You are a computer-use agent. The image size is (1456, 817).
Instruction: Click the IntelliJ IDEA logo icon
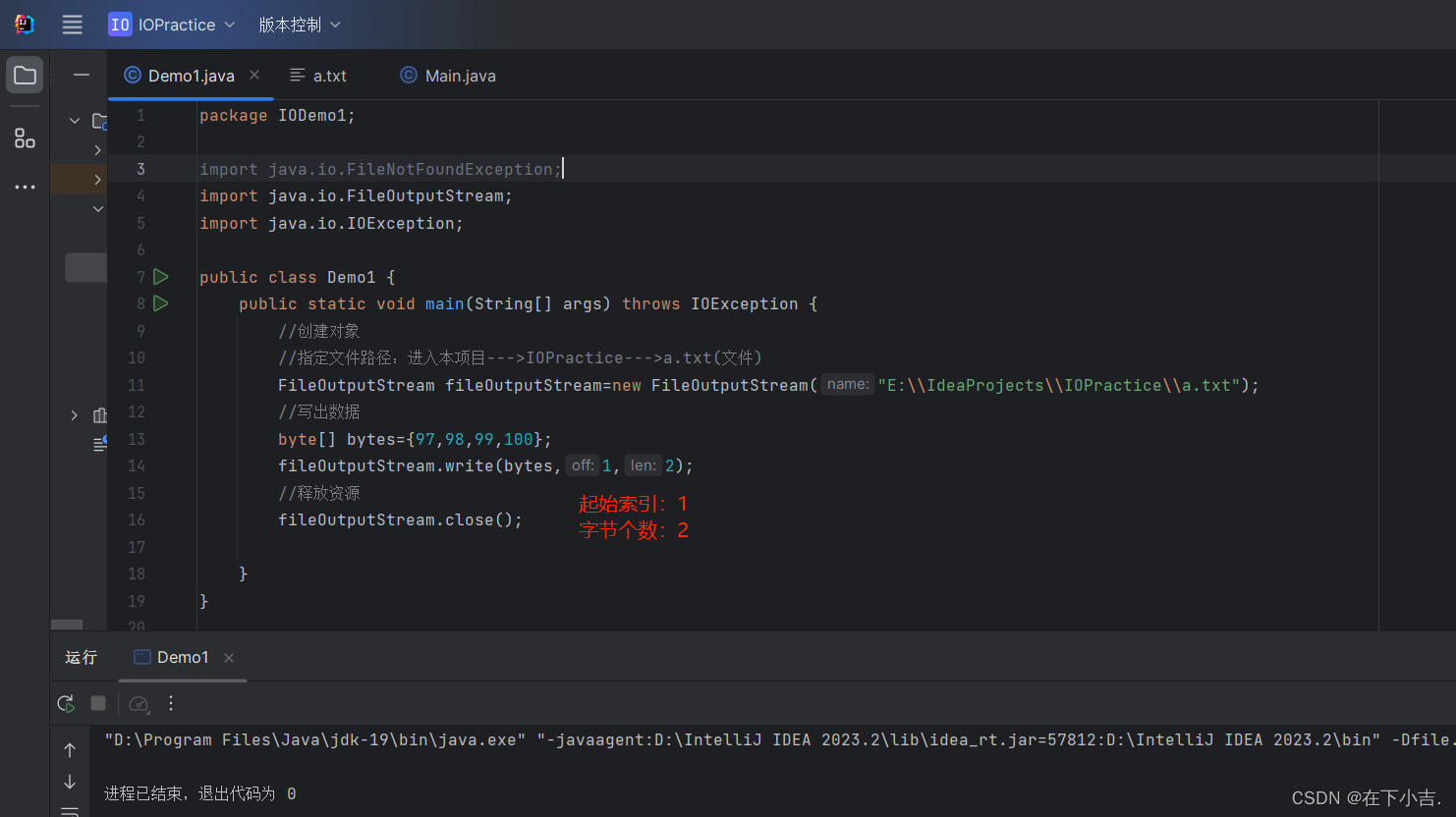25,25
